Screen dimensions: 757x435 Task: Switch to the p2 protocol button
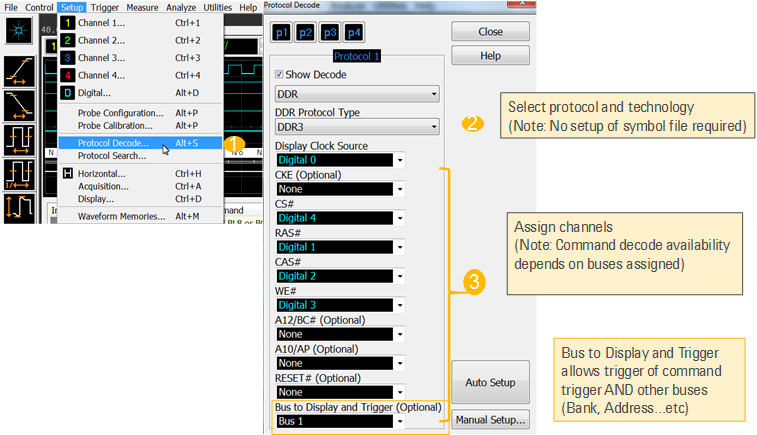coord(306,32)
